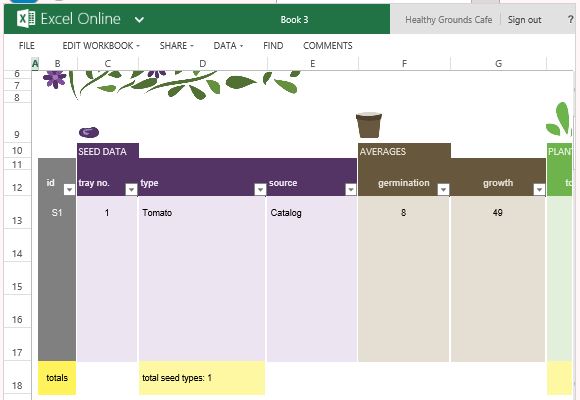Select the Tomato cell in type column
Image resolution: width=580 pixels, height=400 pixels.
202,212
